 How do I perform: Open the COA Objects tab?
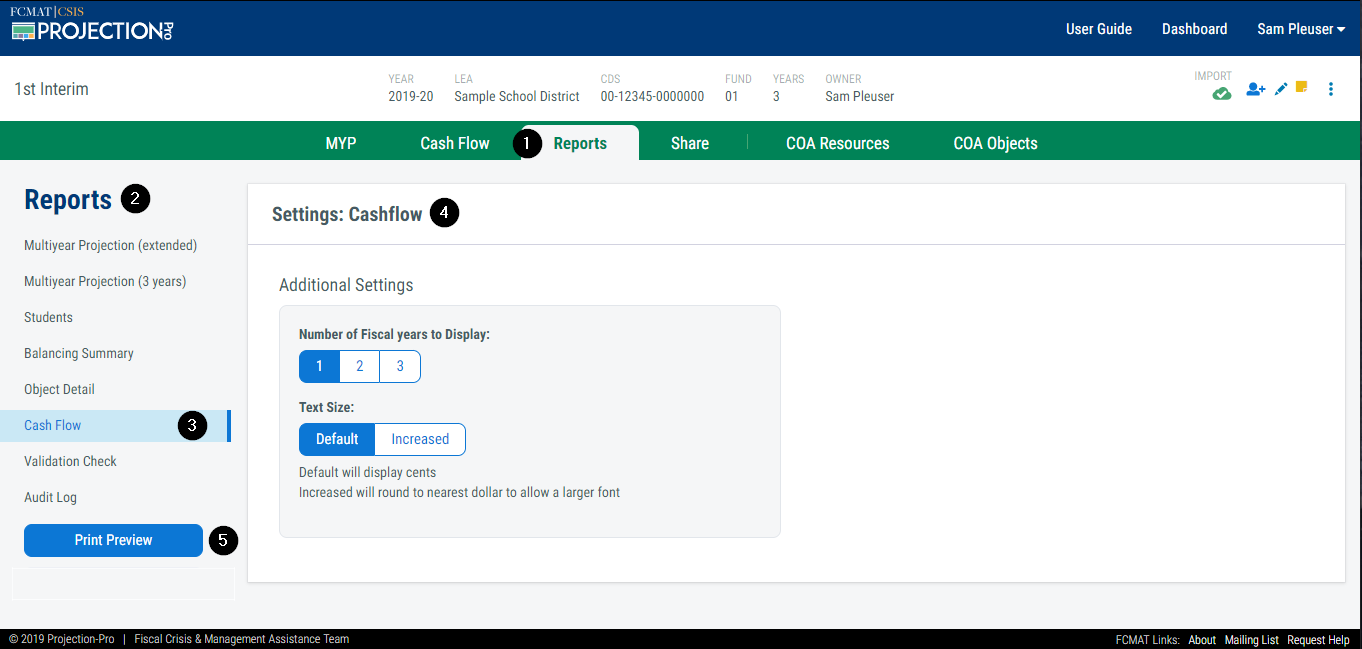[x=995, y=143]
